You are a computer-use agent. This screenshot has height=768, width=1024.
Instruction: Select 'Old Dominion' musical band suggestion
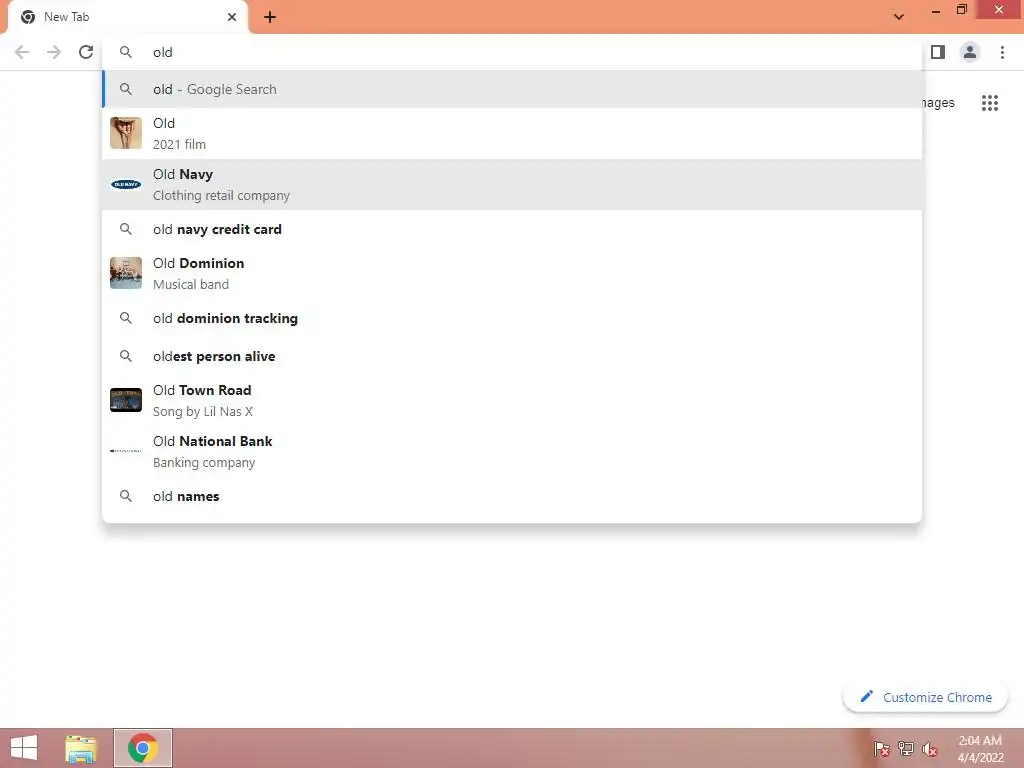(x=512, y=273)
